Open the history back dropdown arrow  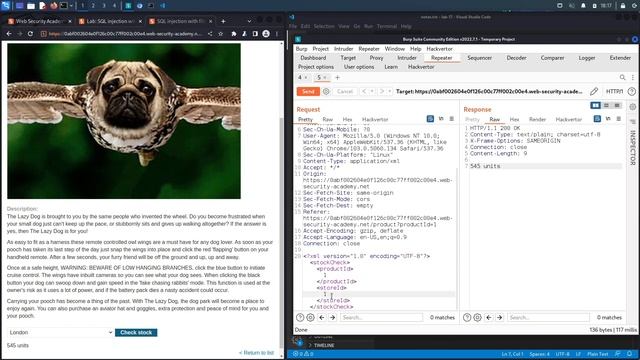pos(372,91)
